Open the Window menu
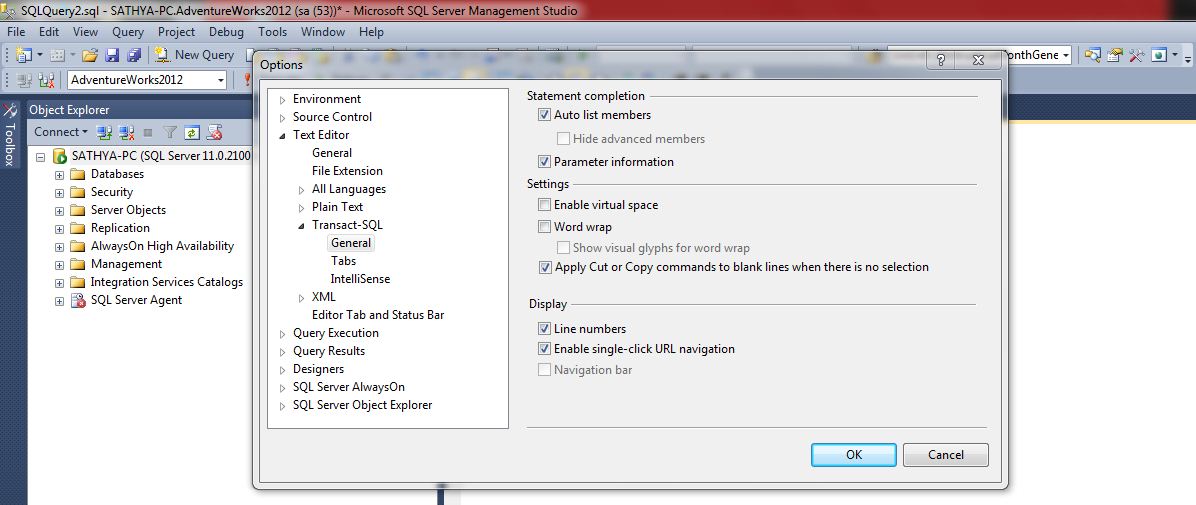 tap(323, 32)
